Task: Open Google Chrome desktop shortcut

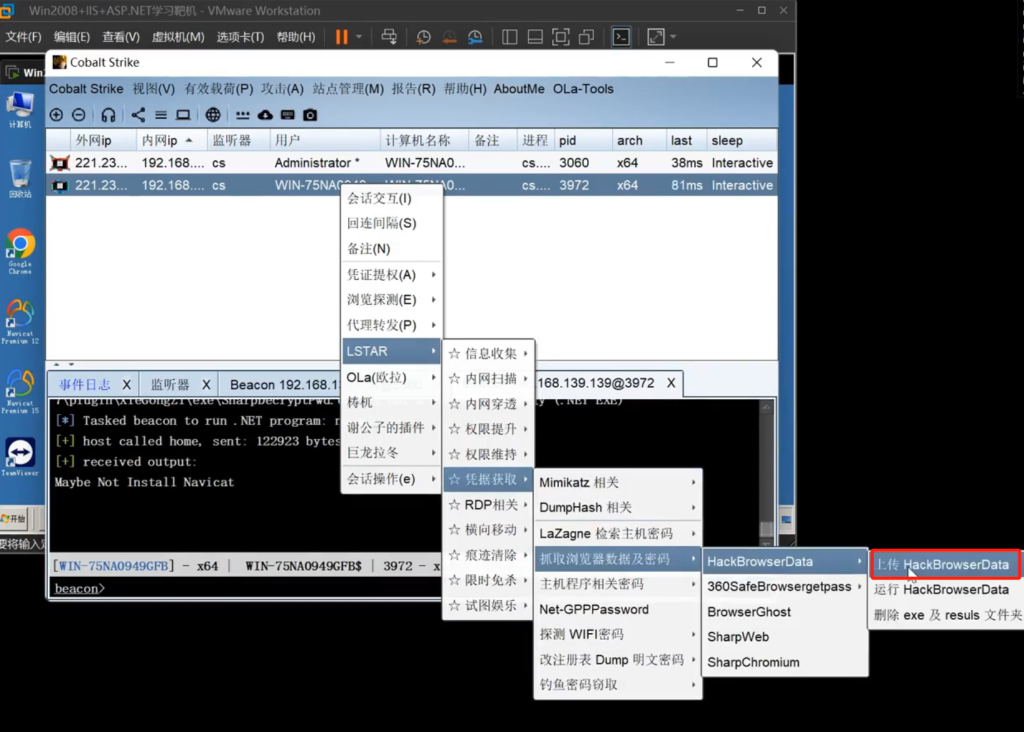Action: click(20, 251)
